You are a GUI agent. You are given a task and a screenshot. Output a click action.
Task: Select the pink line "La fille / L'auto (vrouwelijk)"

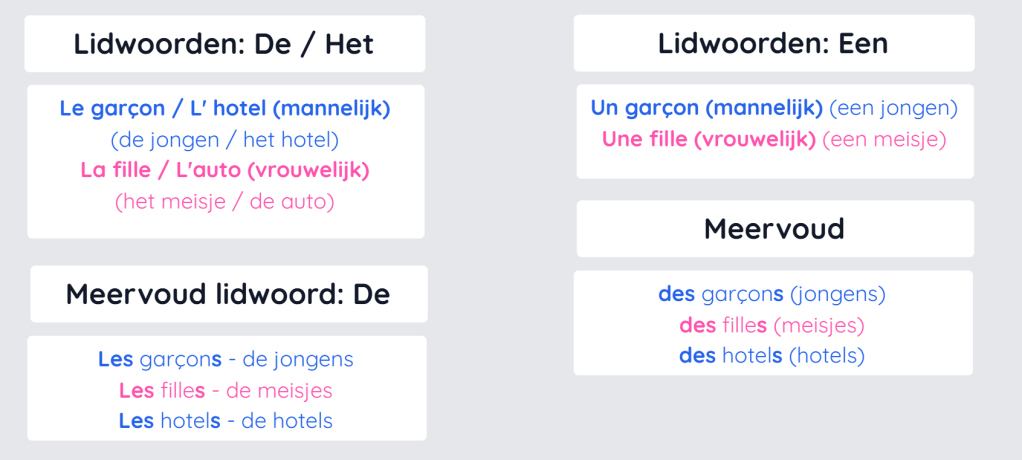pyautogui.click(x=225, y=170)
